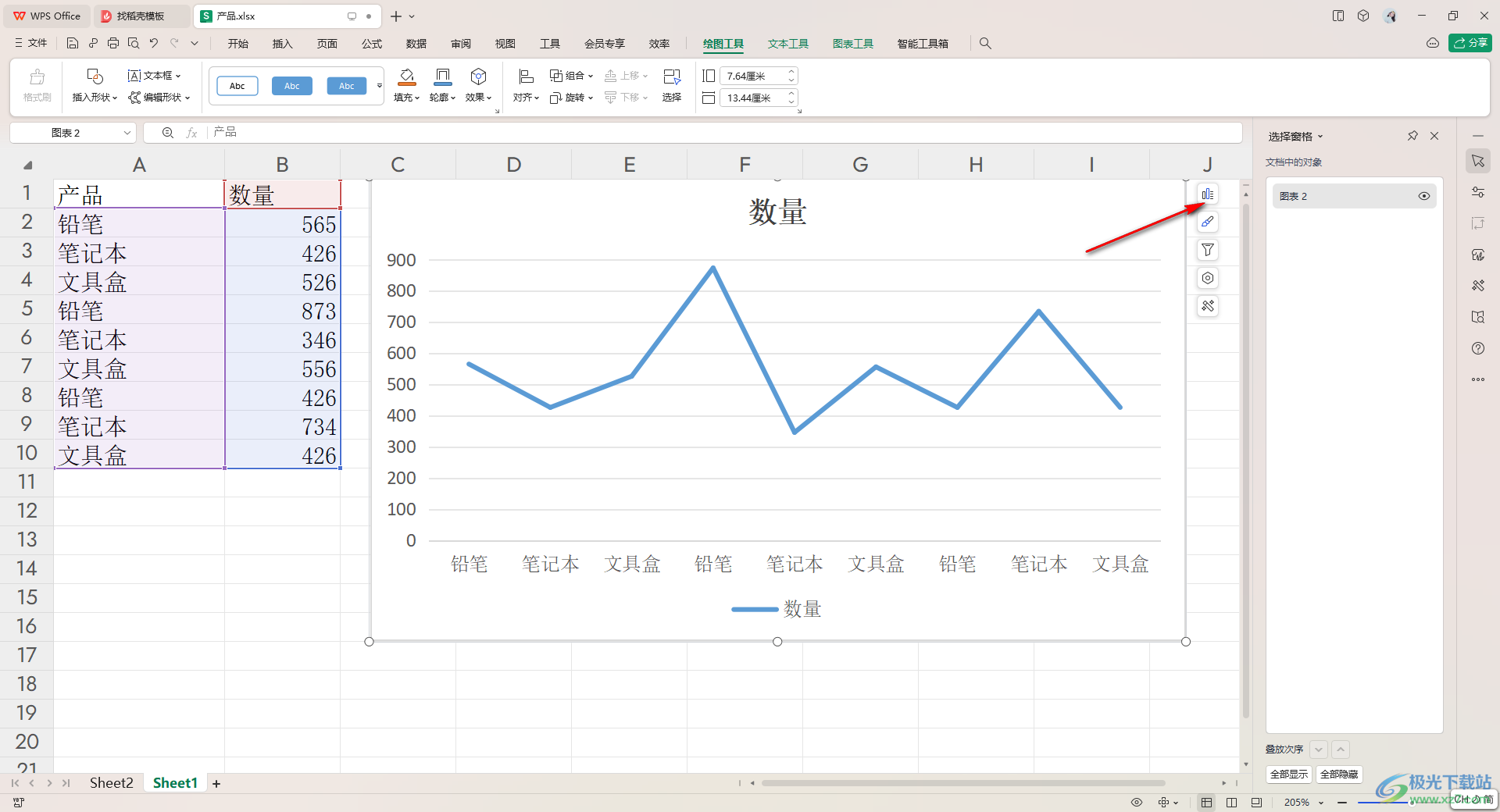Switch to the 插入 insert ribbon tab
This screenshot has height=812, width=1500.
[282, 44]
